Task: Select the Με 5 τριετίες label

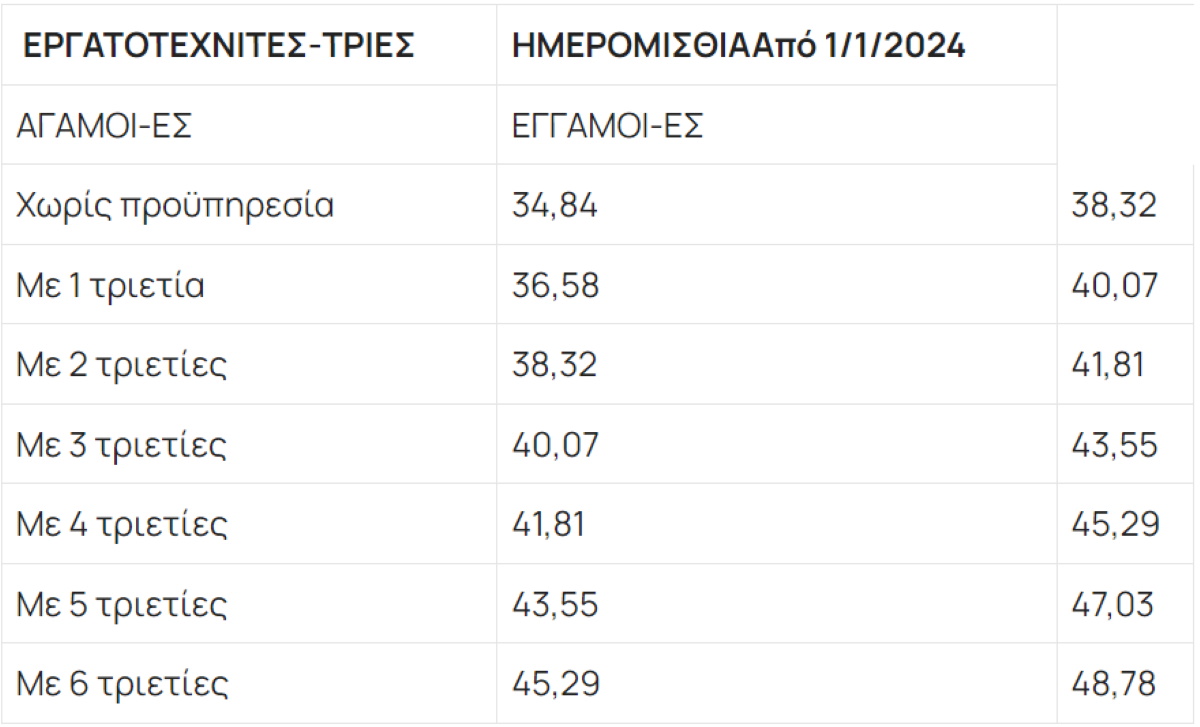Action: 122,604
